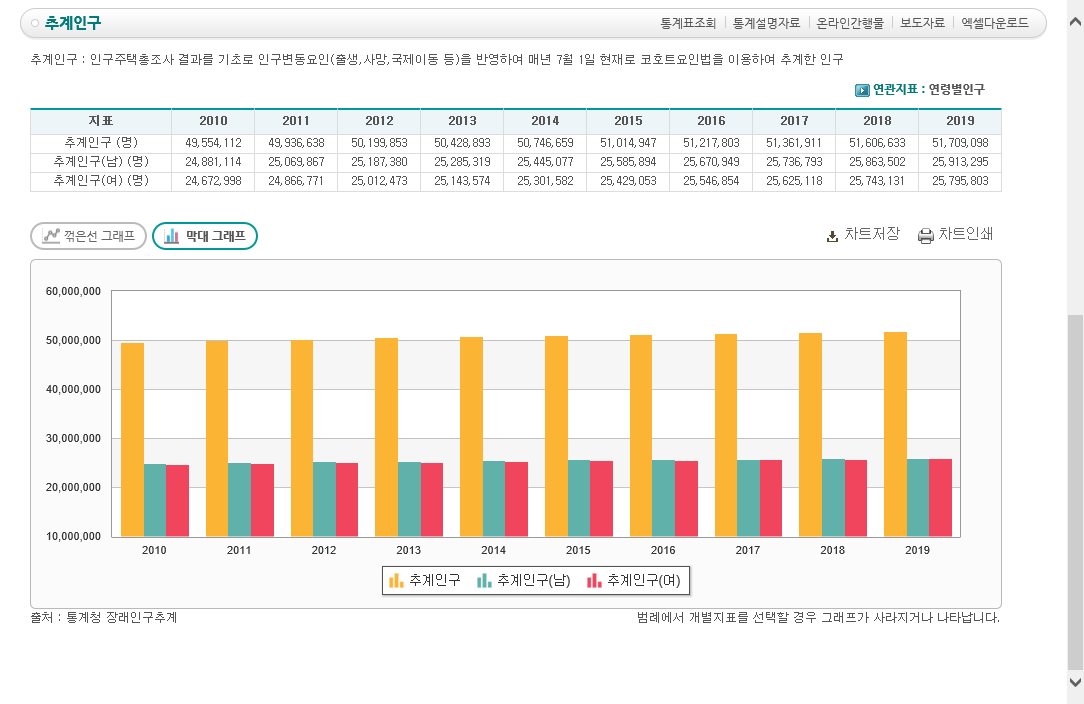Image resolution: width=1084 pixels, height=704 pixels.
Task: Open the 연령별인구 related indicator link
Action: [x=956, y=89]
